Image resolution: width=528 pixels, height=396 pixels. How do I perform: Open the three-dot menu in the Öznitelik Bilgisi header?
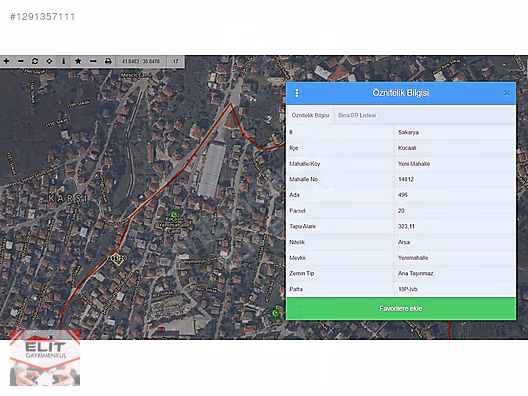[297, 93]
